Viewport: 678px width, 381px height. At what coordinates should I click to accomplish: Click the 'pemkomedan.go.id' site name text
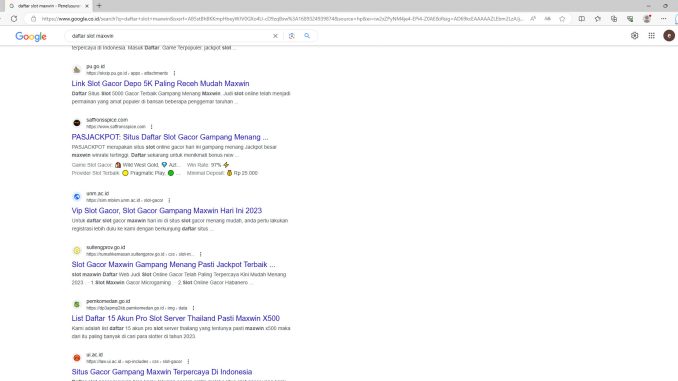click(x=108, y=301)
